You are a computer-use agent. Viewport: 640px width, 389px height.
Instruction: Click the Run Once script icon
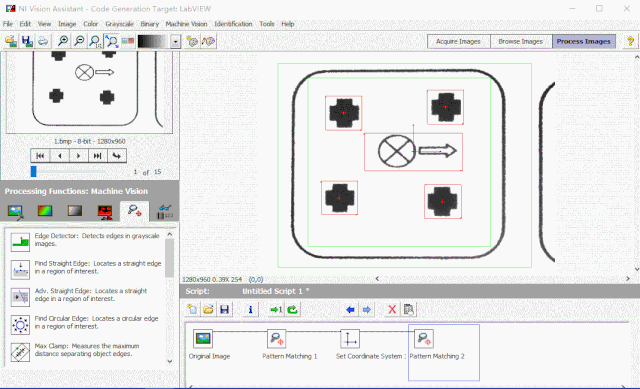point(276,309)
